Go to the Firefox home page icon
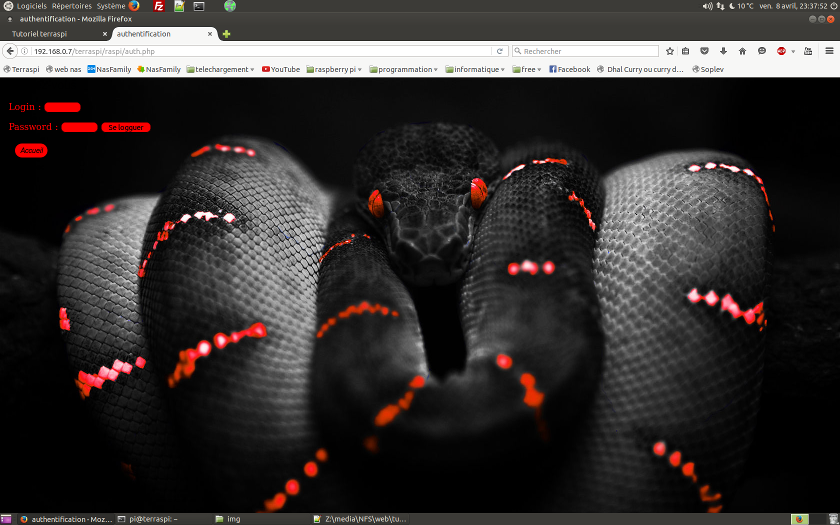 742,51
